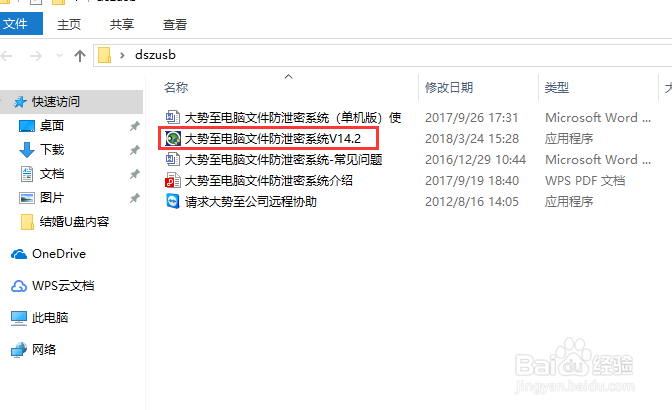Screen dimensions: 672x410
Task: Open WPS云文档 cloud icon
Action: point(19,286)
